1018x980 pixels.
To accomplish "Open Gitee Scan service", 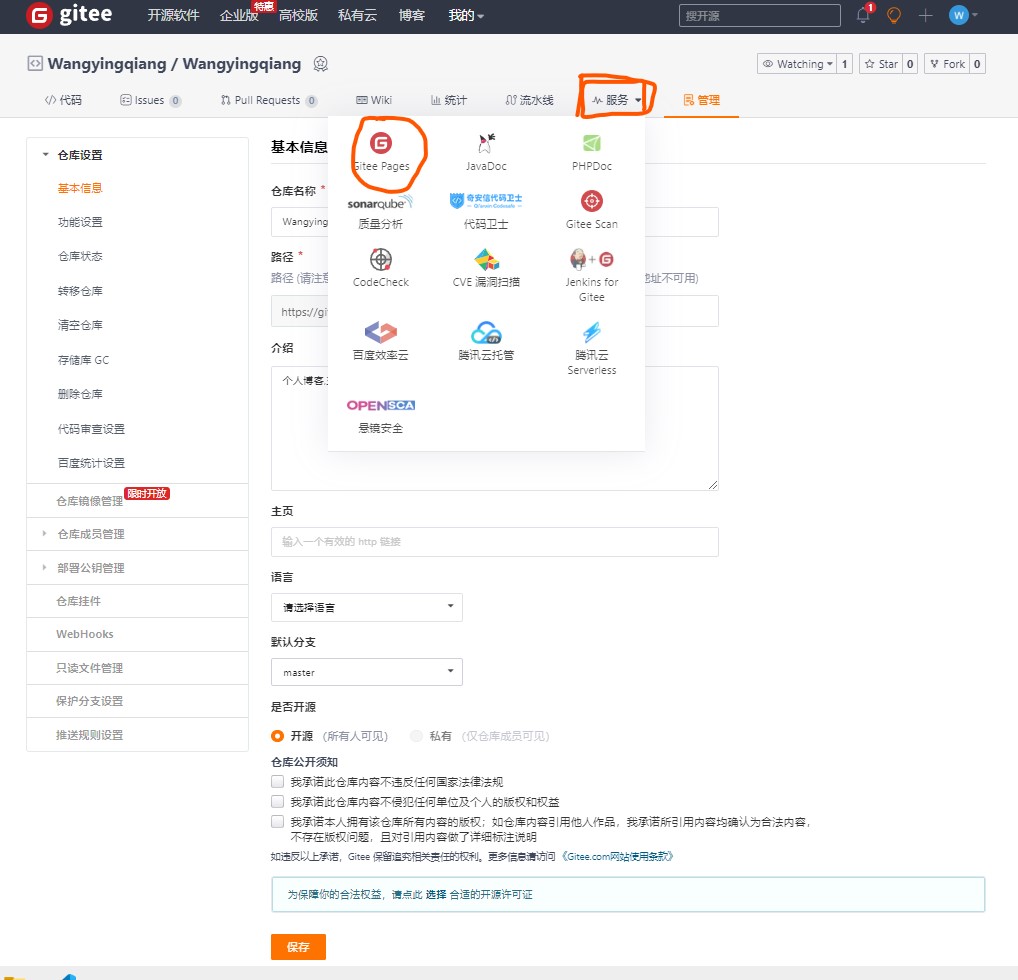I will coord(592,209).
